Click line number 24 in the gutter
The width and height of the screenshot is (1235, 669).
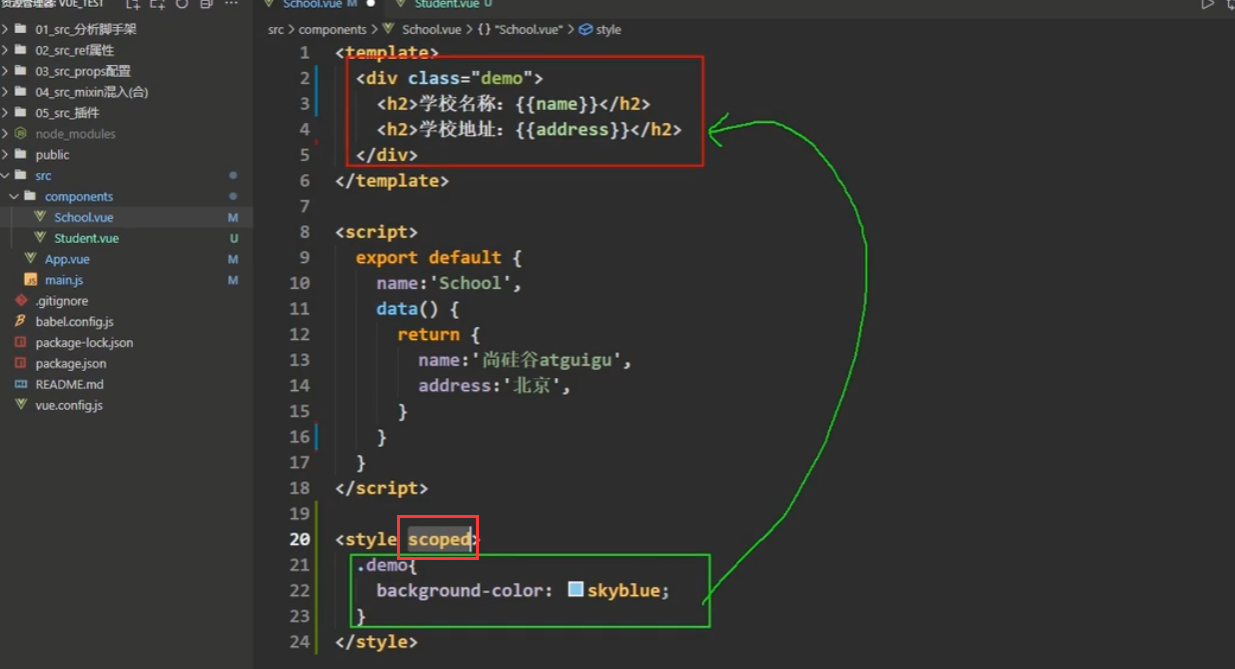click(300, 642)
